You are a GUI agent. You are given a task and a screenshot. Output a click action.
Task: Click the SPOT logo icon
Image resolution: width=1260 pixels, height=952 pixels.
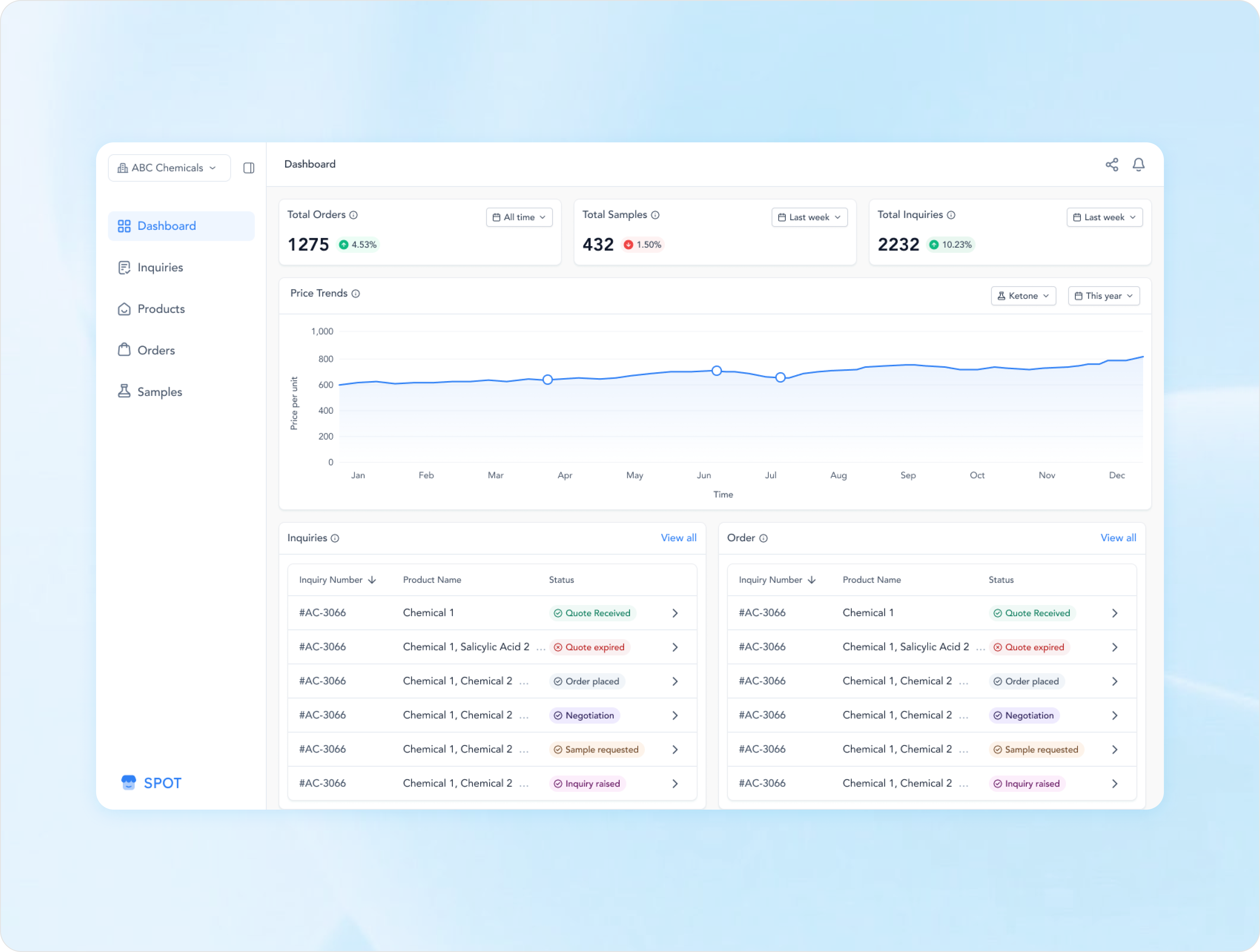(129, 782)
